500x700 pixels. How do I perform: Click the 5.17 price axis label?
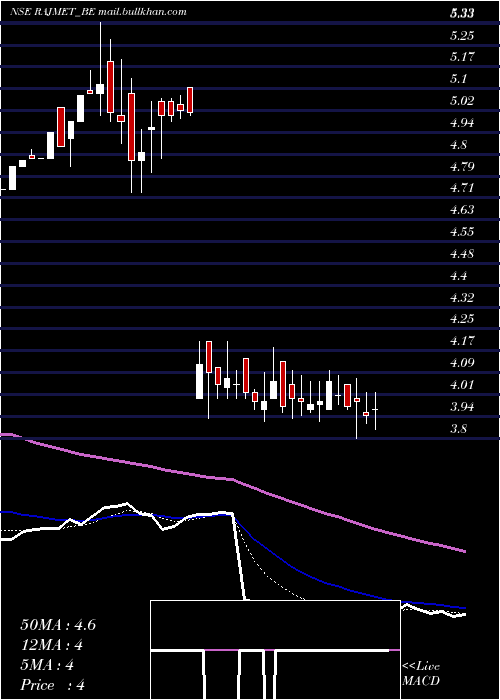tap(462, 57)
